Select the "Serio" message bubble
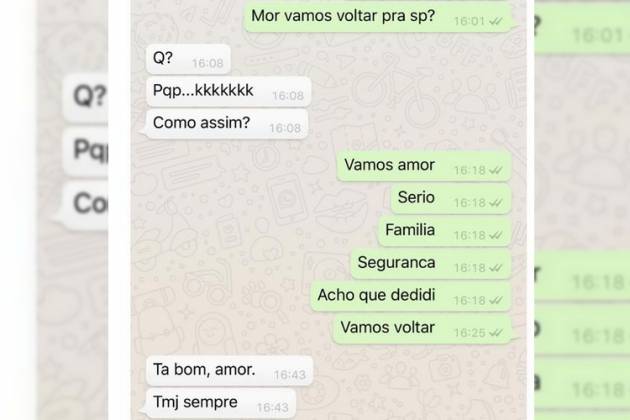Screen dimensions: 630x420 [451, 199]
